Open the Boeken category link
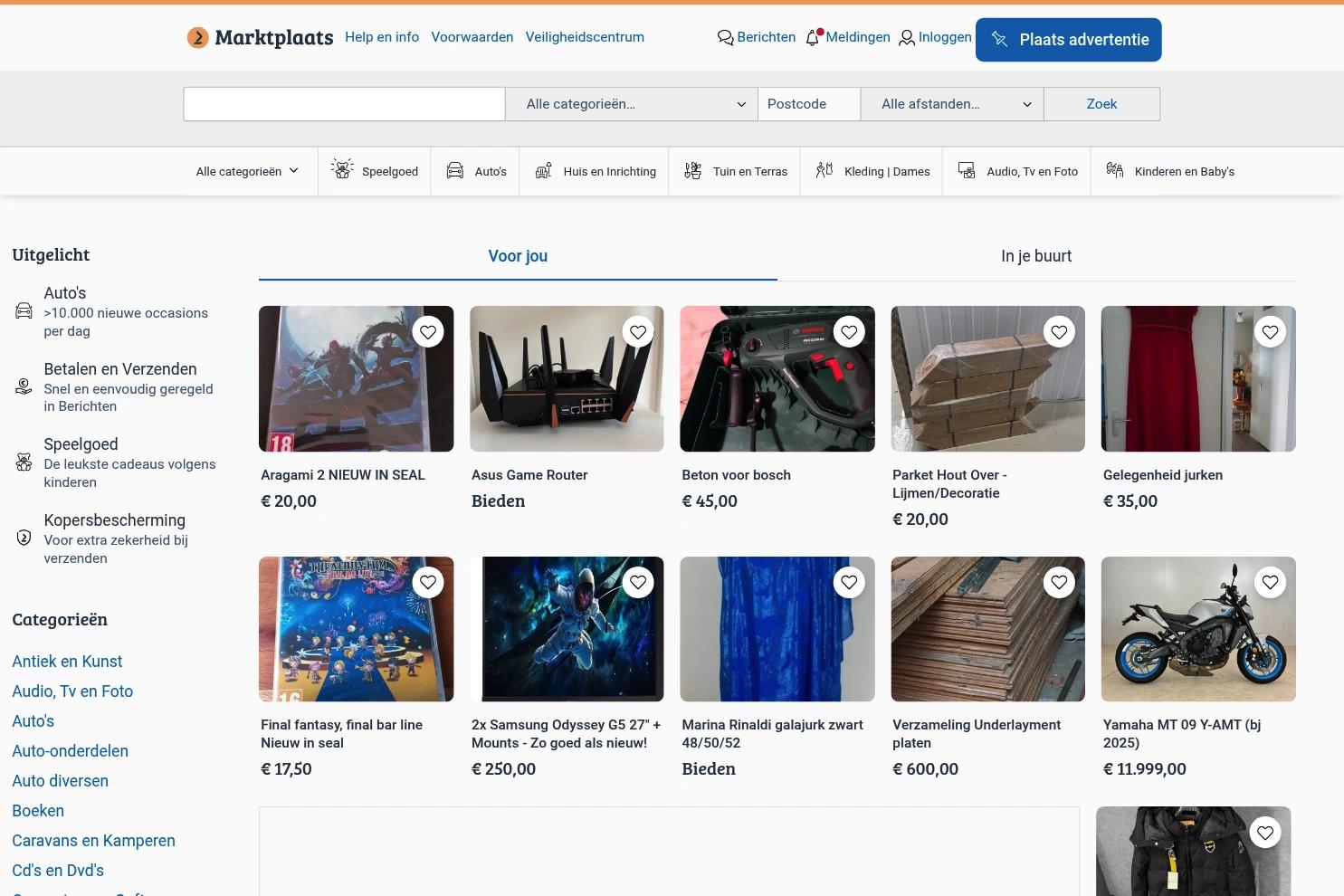The height and width of the screenshot is (896, 1344). coord(38,811)
